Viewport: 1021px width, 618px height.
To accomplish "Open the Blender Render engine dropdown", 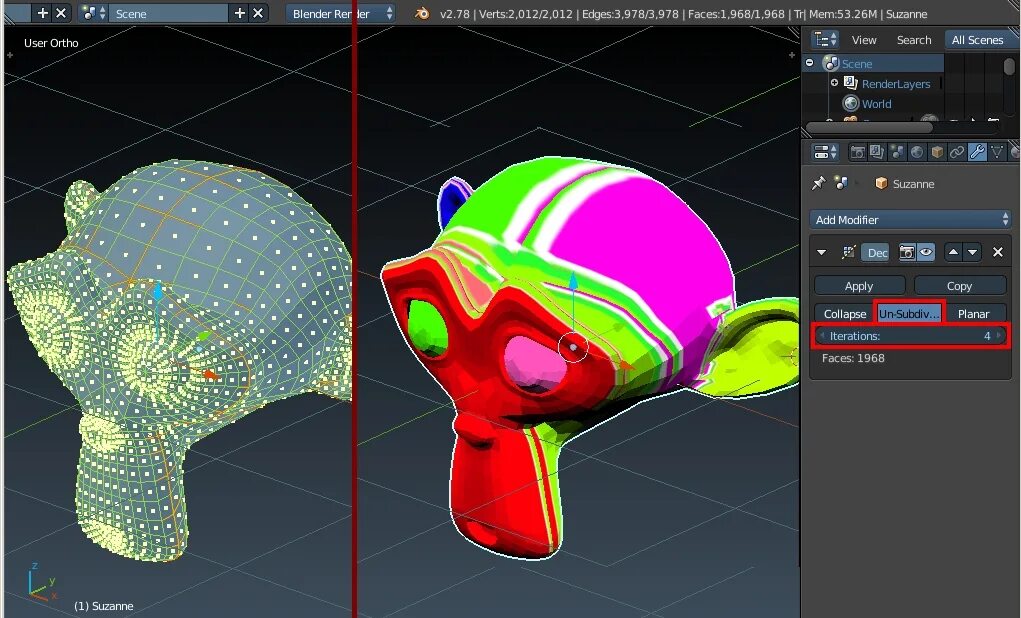I will pyautogui.click(x=341, y=14).
